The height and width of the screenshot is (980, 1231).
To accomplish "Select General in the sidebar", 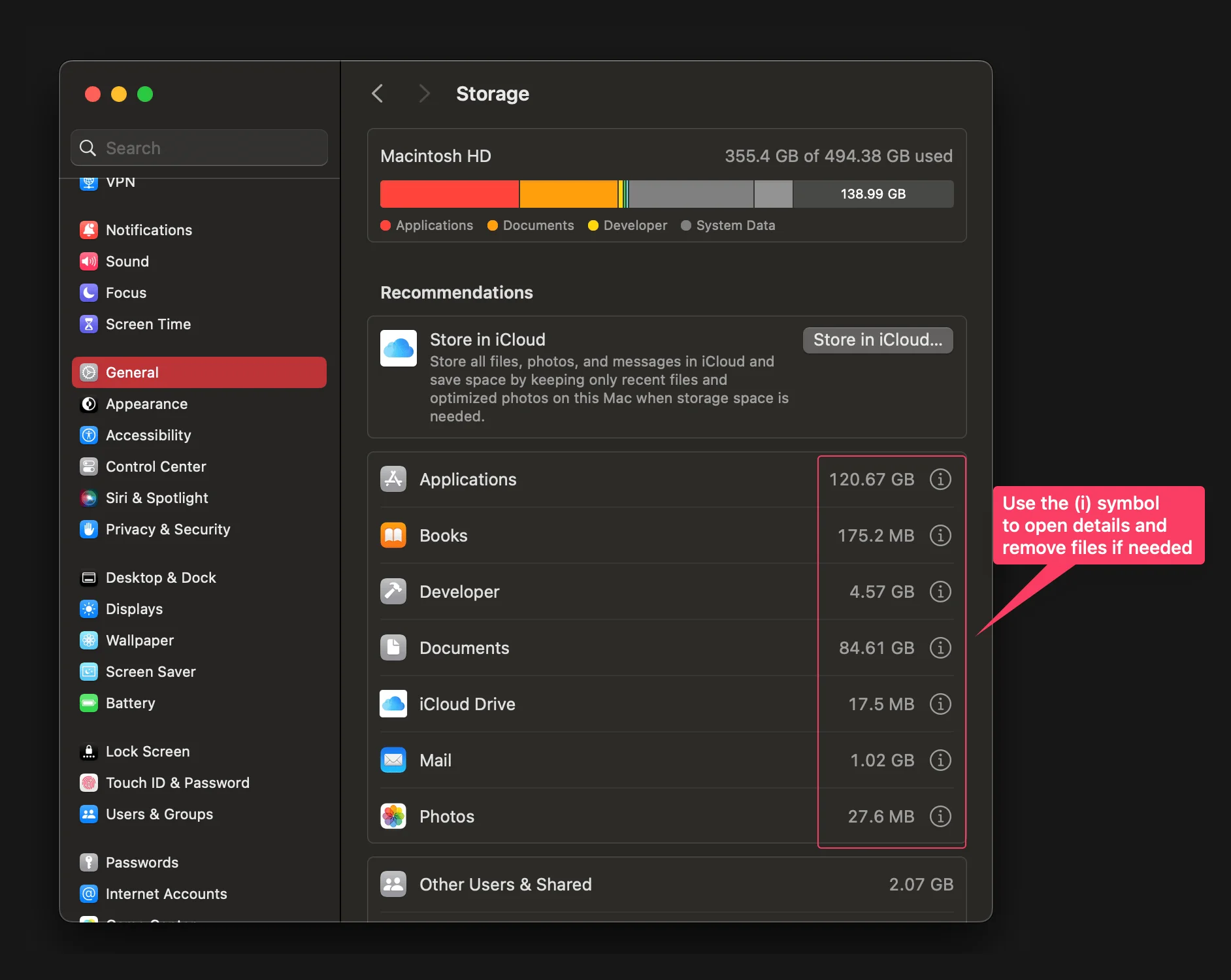I will coord(199,372).
